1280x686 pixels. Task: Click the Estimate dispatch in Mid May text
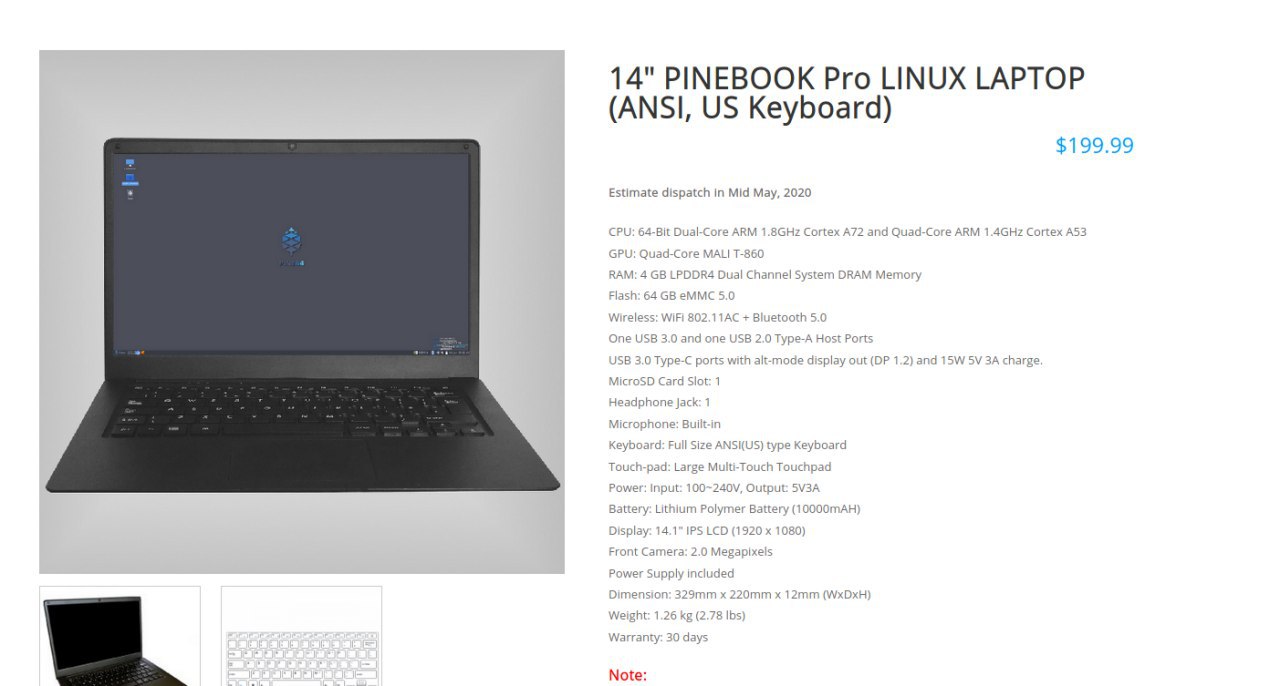pyautogui.click(x=710, y=193)
